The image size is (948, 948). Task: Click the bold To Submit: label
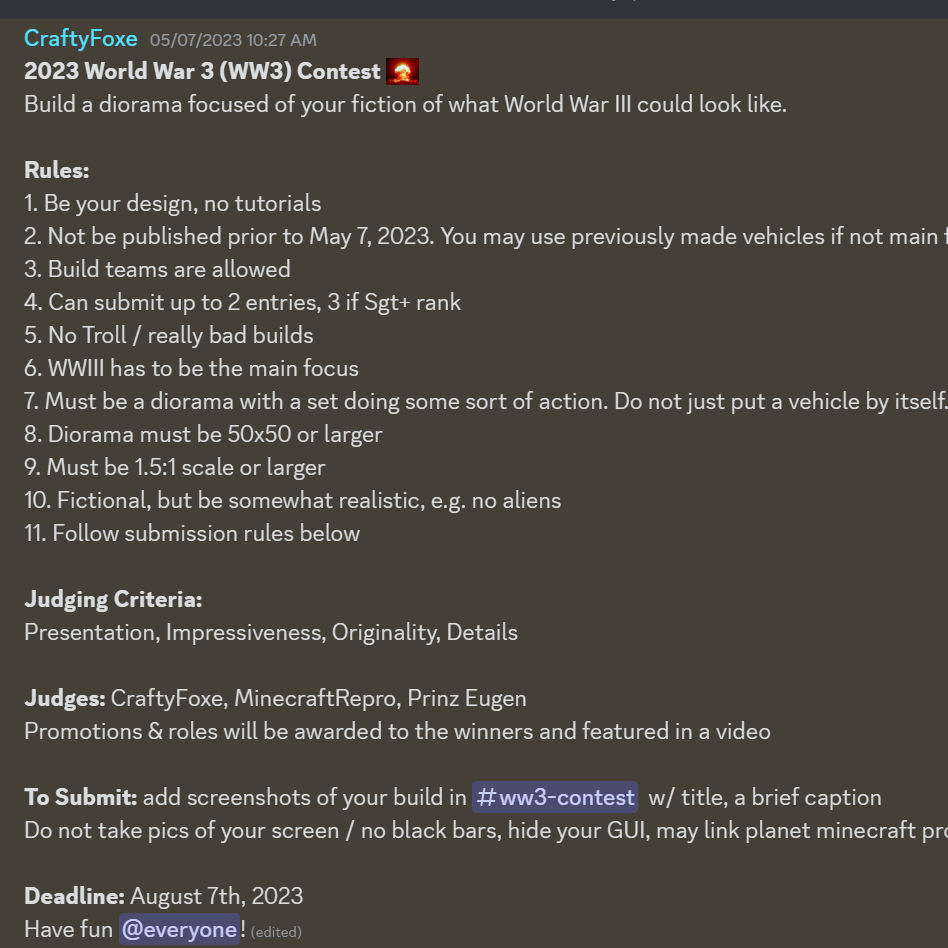click(81, 797)
